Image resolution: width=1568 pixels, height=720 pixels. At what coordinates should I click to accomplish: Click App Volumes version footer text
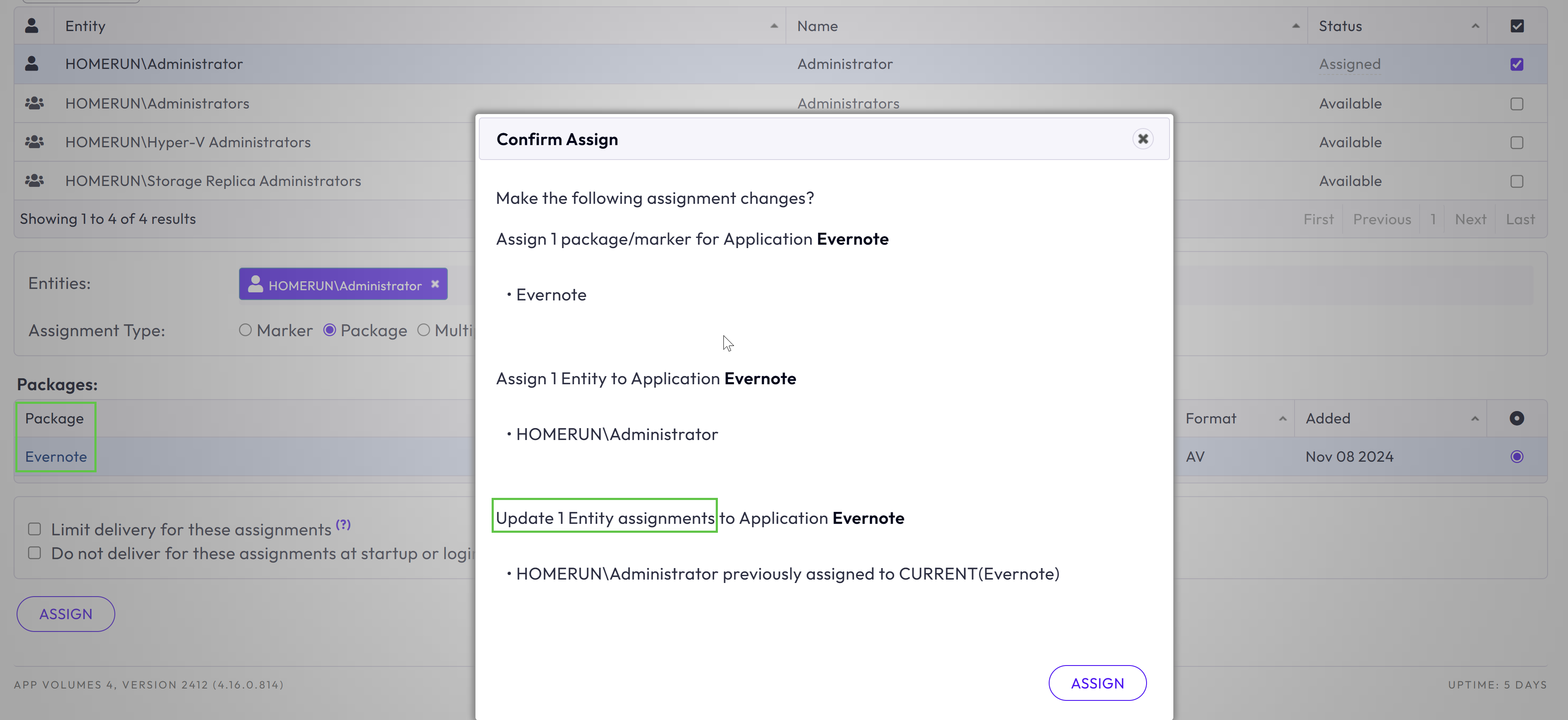(x=148, y=684)
